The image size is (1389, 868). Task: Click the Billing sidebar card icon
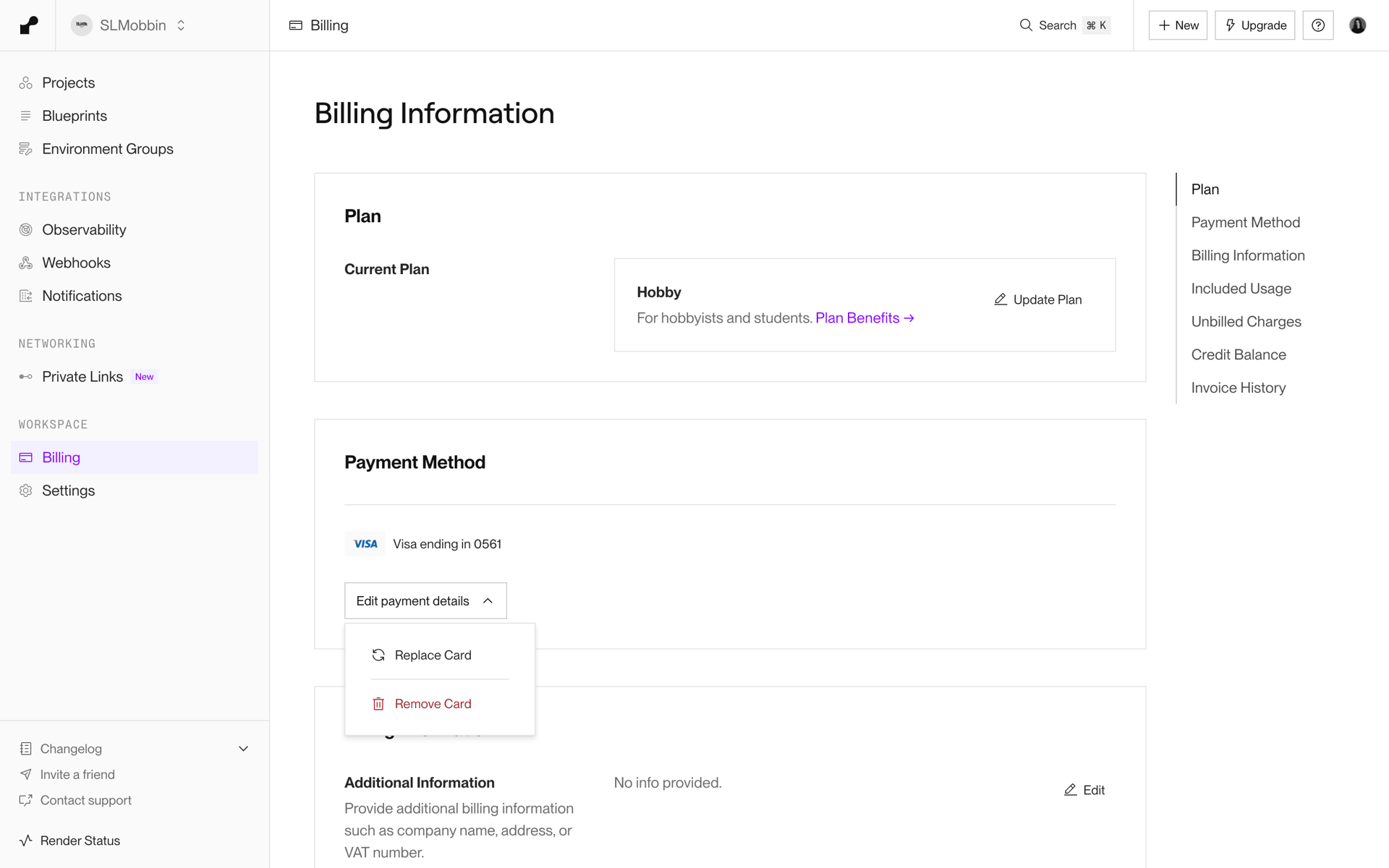[x=26, y=457]
